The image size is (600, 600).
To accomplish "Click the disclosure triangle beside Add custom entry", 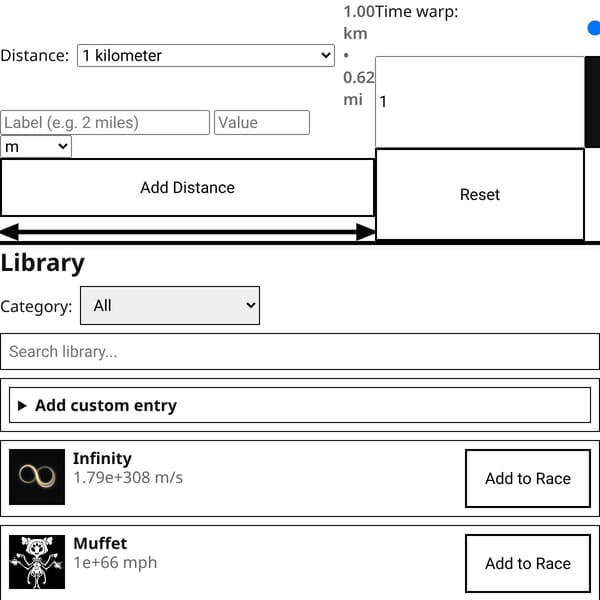I will tap(22, 405).
